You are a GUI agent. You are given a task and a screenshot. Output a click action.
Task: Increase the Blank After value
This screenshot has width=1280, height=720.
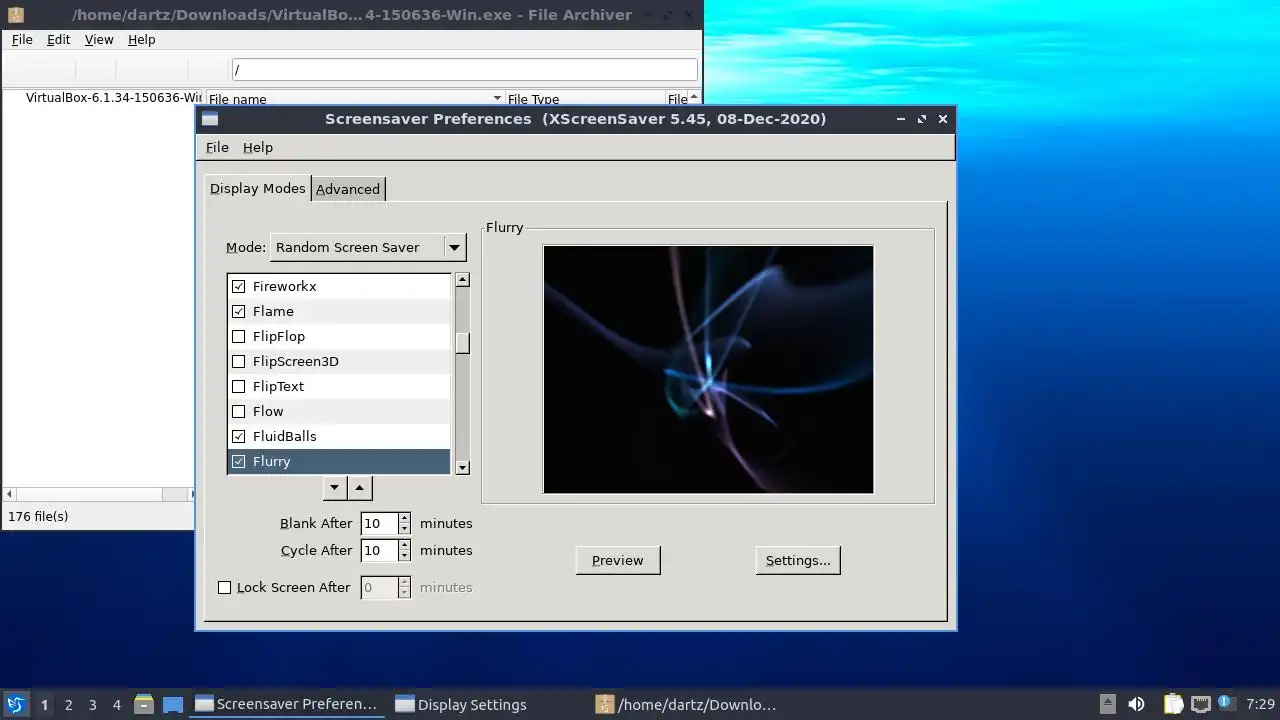pyautogui.click(x=404, y=518)
